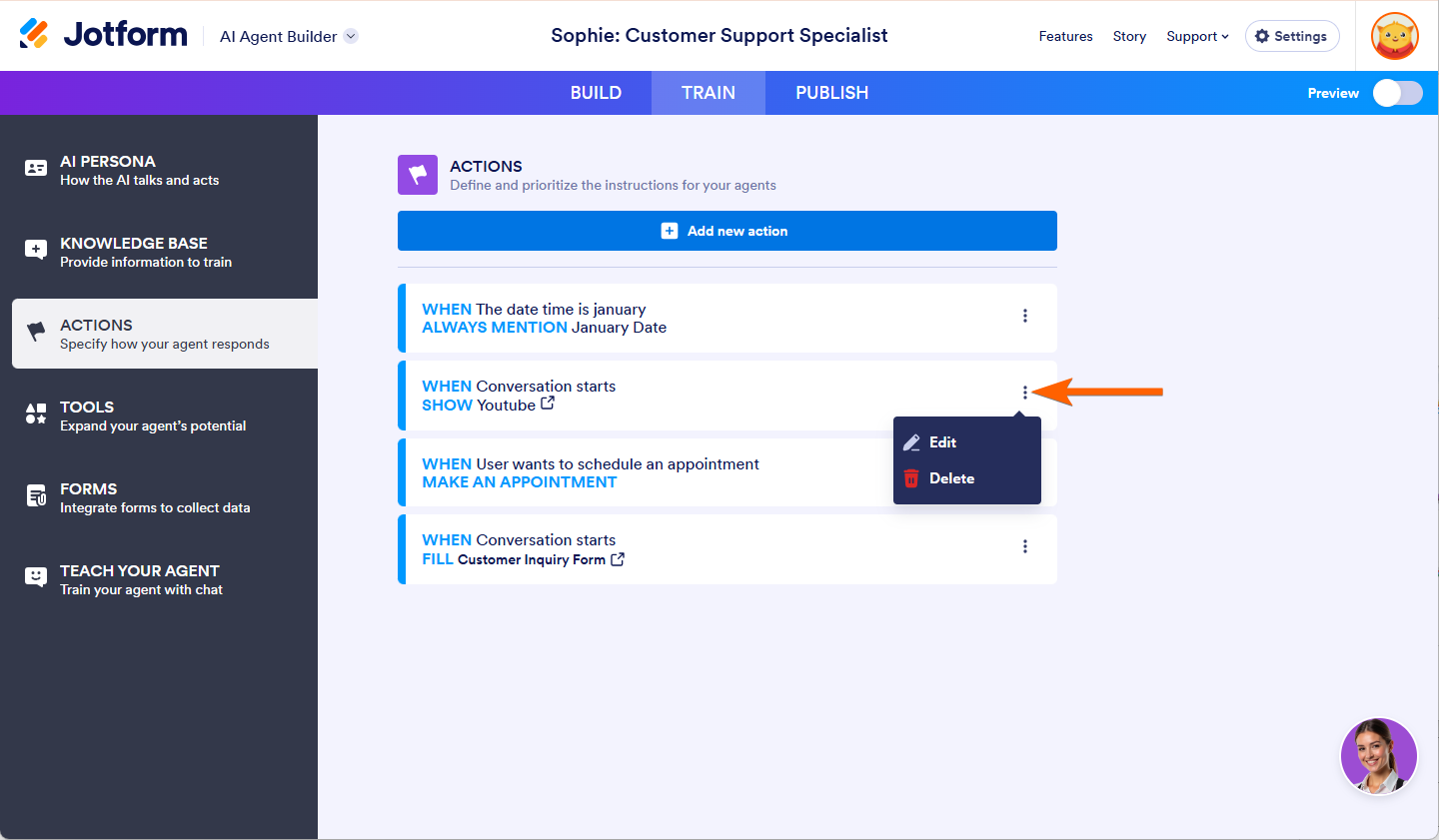1439x840 pixels.
Task: Open the Forms sidebar section
Action: click(x=154, y=497)
